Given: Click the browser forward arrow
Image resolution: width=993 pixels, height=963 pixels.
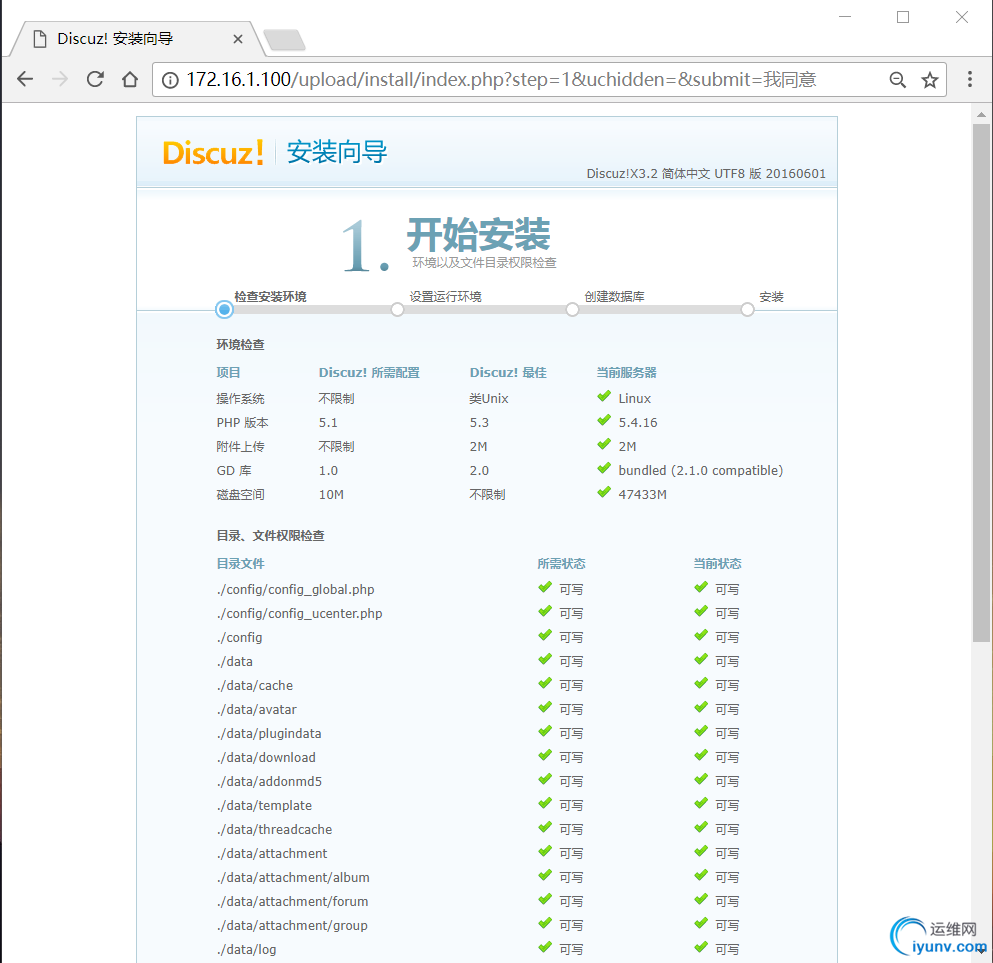Looking at the screenshot, I should point(60,79).
